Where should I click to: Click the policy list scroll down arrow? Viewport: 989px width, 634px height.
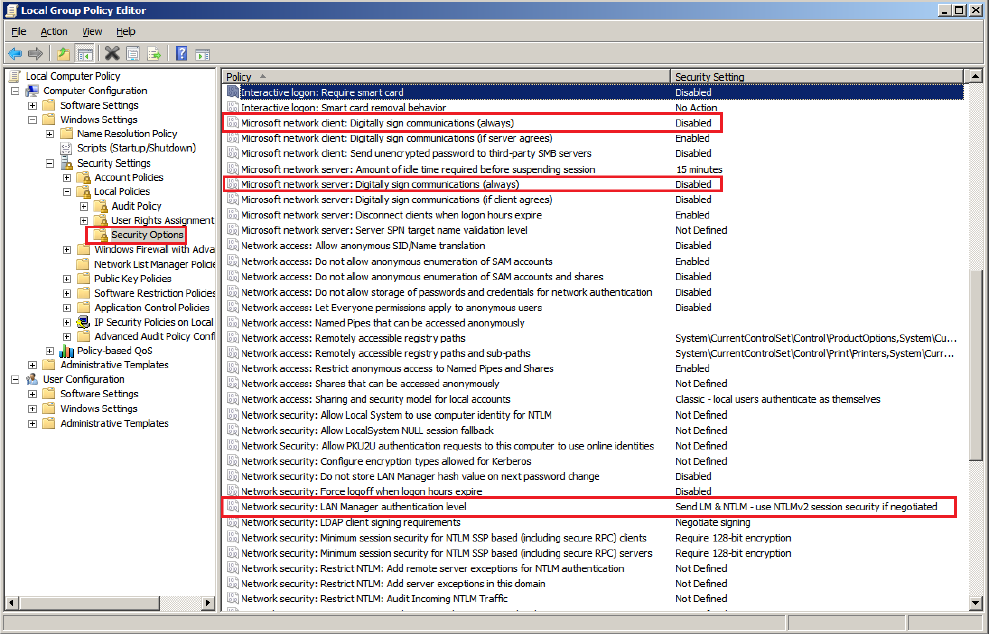click(x=975, y=604)
